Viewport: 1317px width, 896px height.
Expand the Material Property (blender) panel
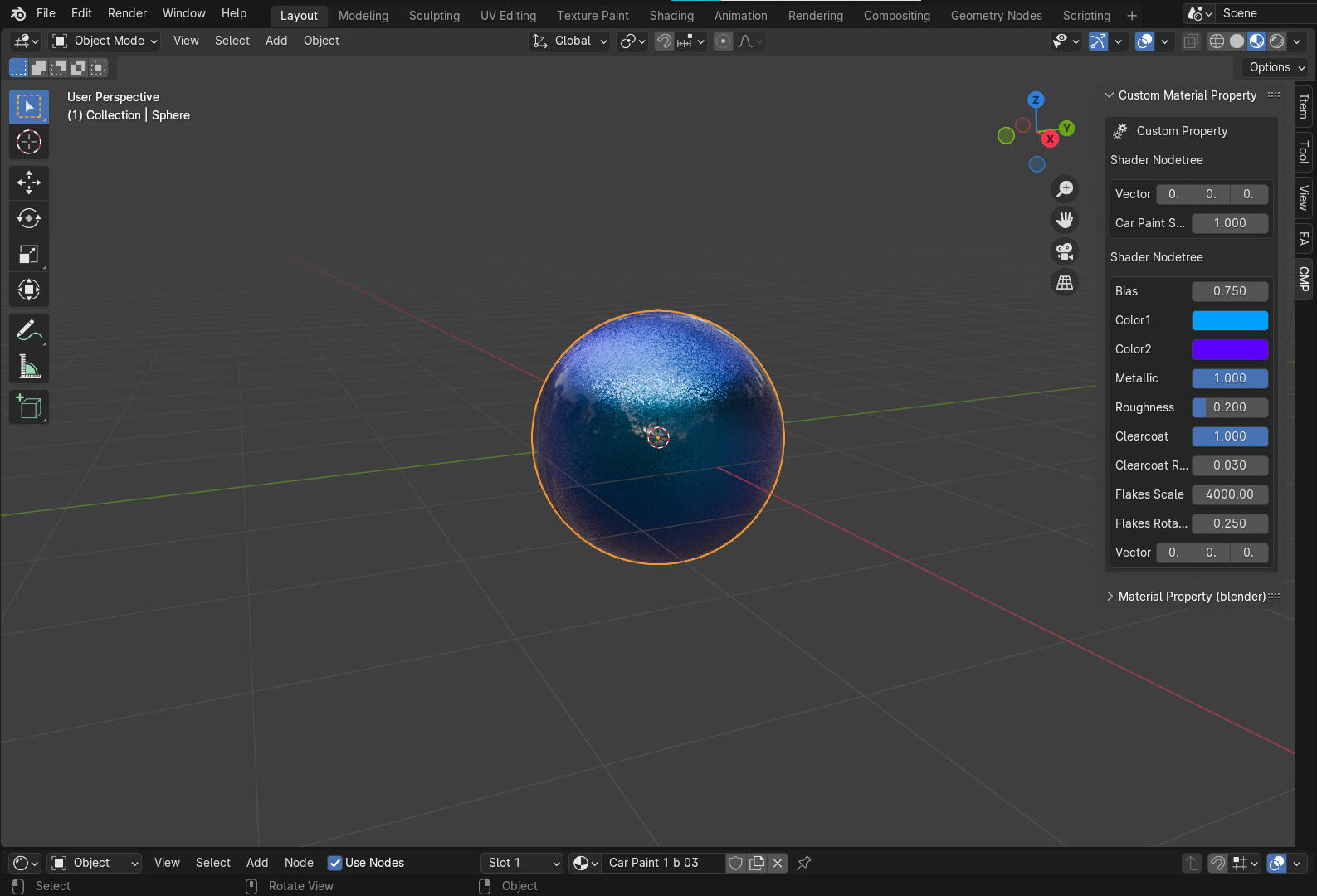point(1191,597)
